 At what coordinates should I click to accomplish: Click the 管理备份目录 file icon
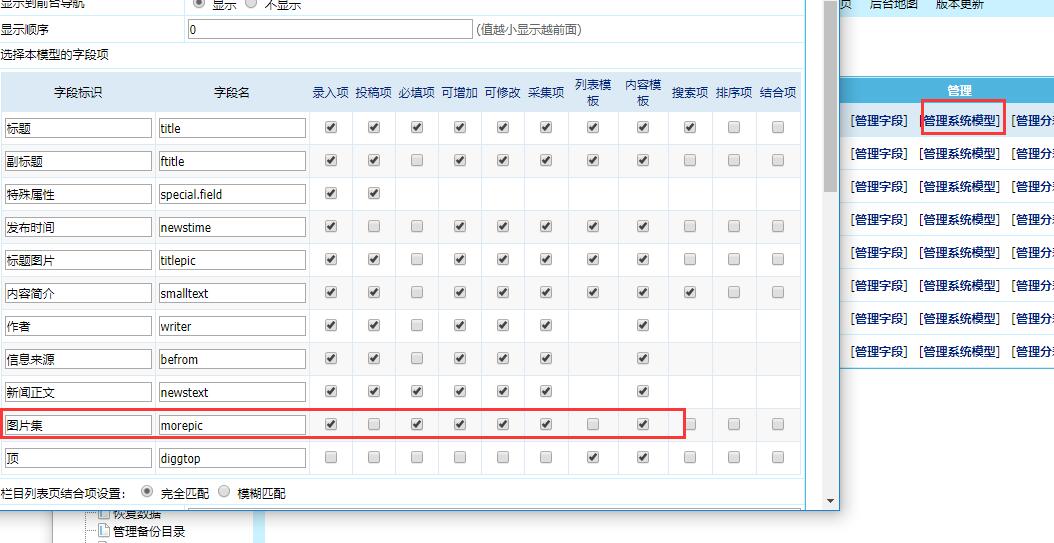pyautogui.click(x=103, y=532)
